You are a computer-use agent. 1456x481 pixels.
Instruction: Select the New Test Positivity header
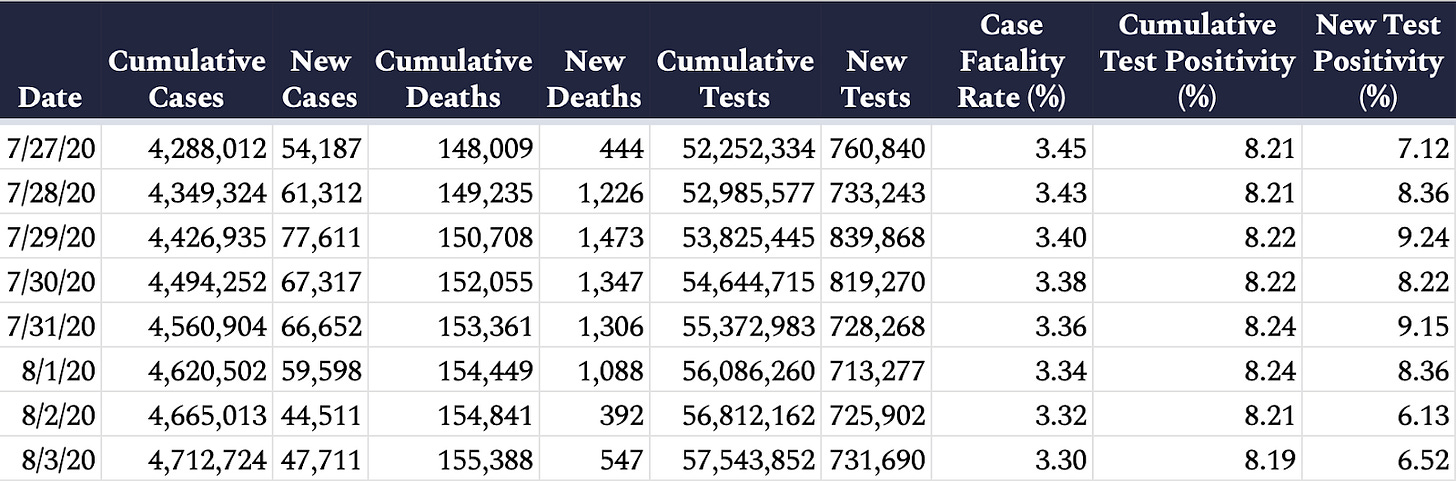click(1377, 61)
